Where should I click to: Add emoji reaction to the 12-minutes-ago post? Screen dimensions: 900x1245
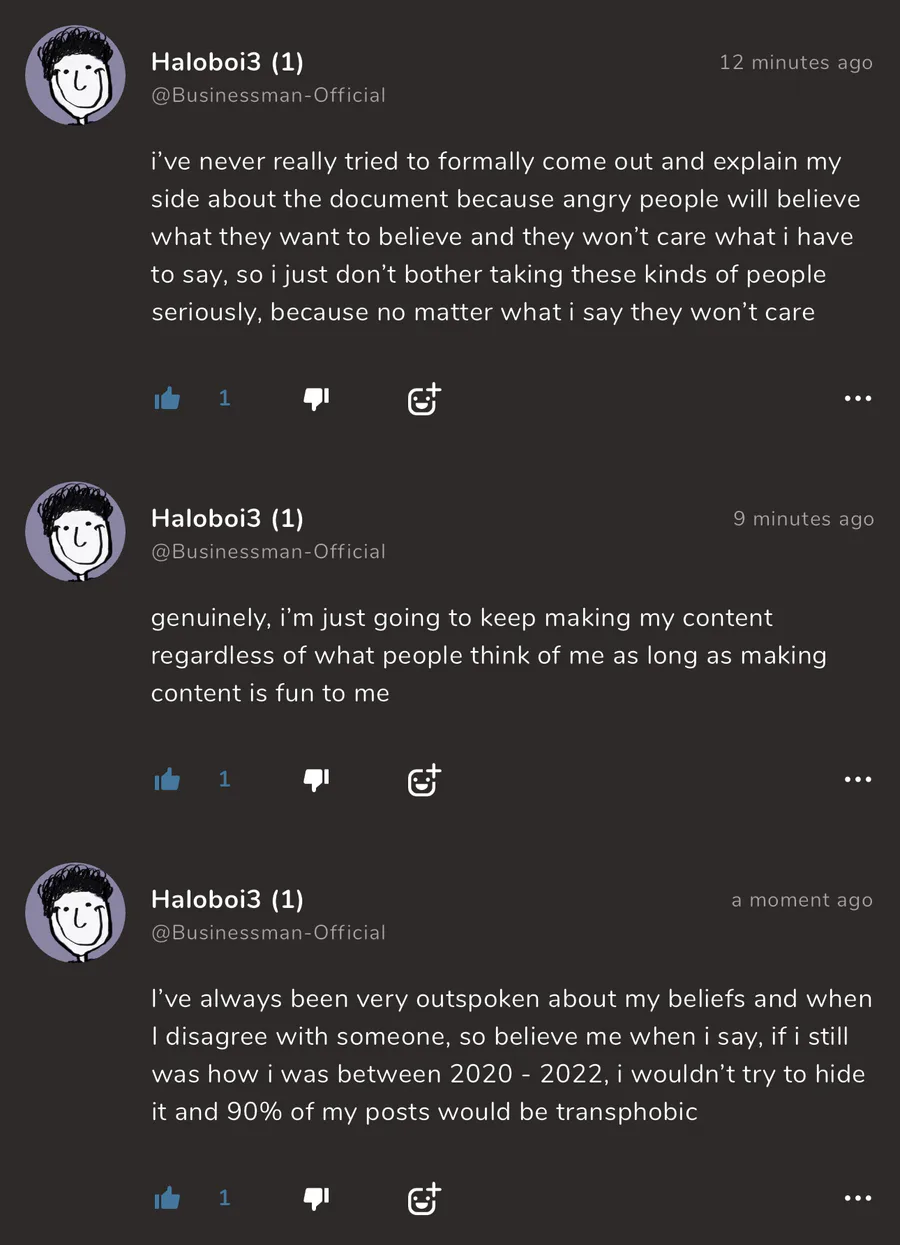pos(424,399)
